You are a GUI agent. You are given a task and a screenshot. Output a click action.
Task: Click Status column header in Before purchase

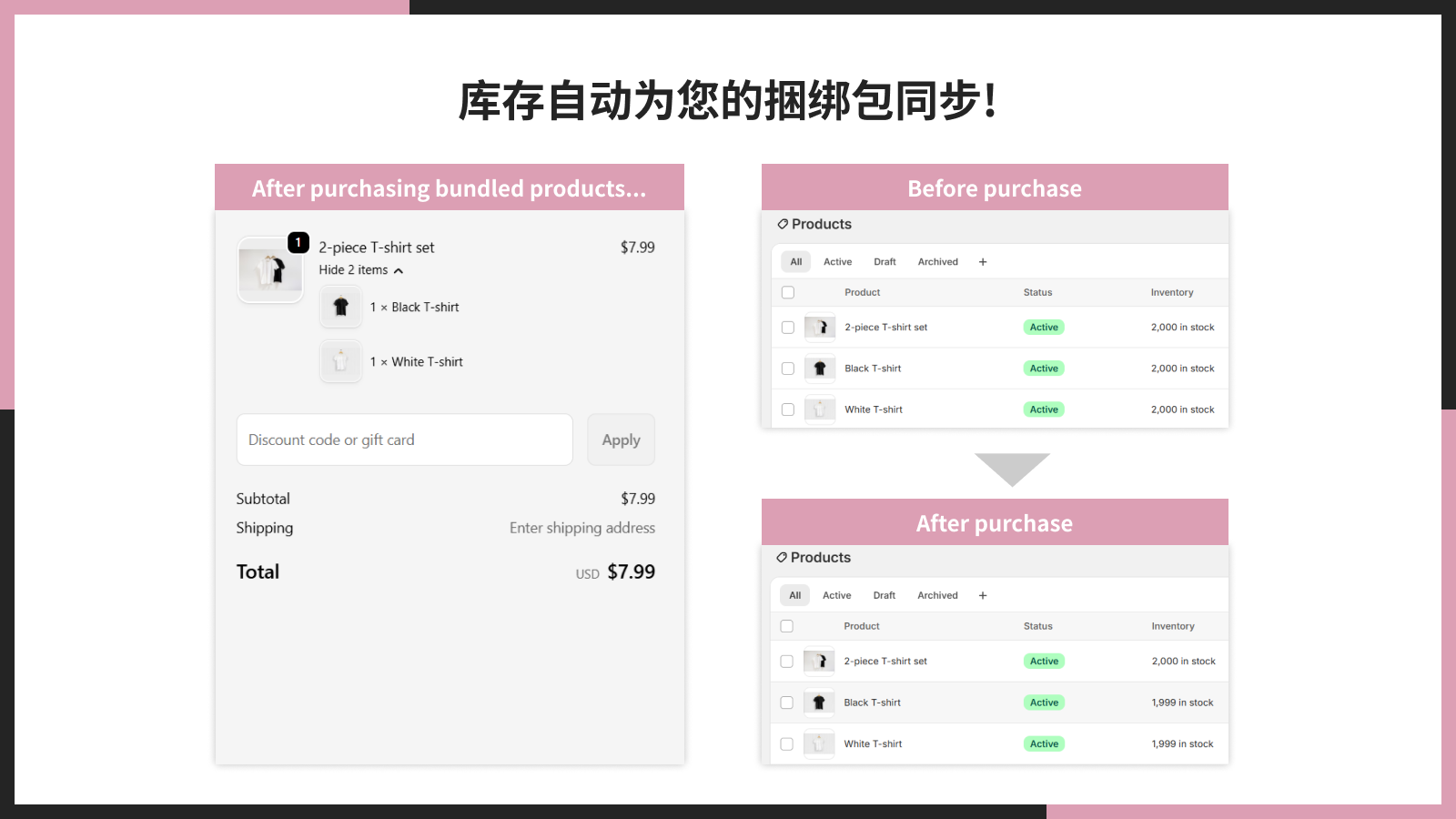(1037, 293)
